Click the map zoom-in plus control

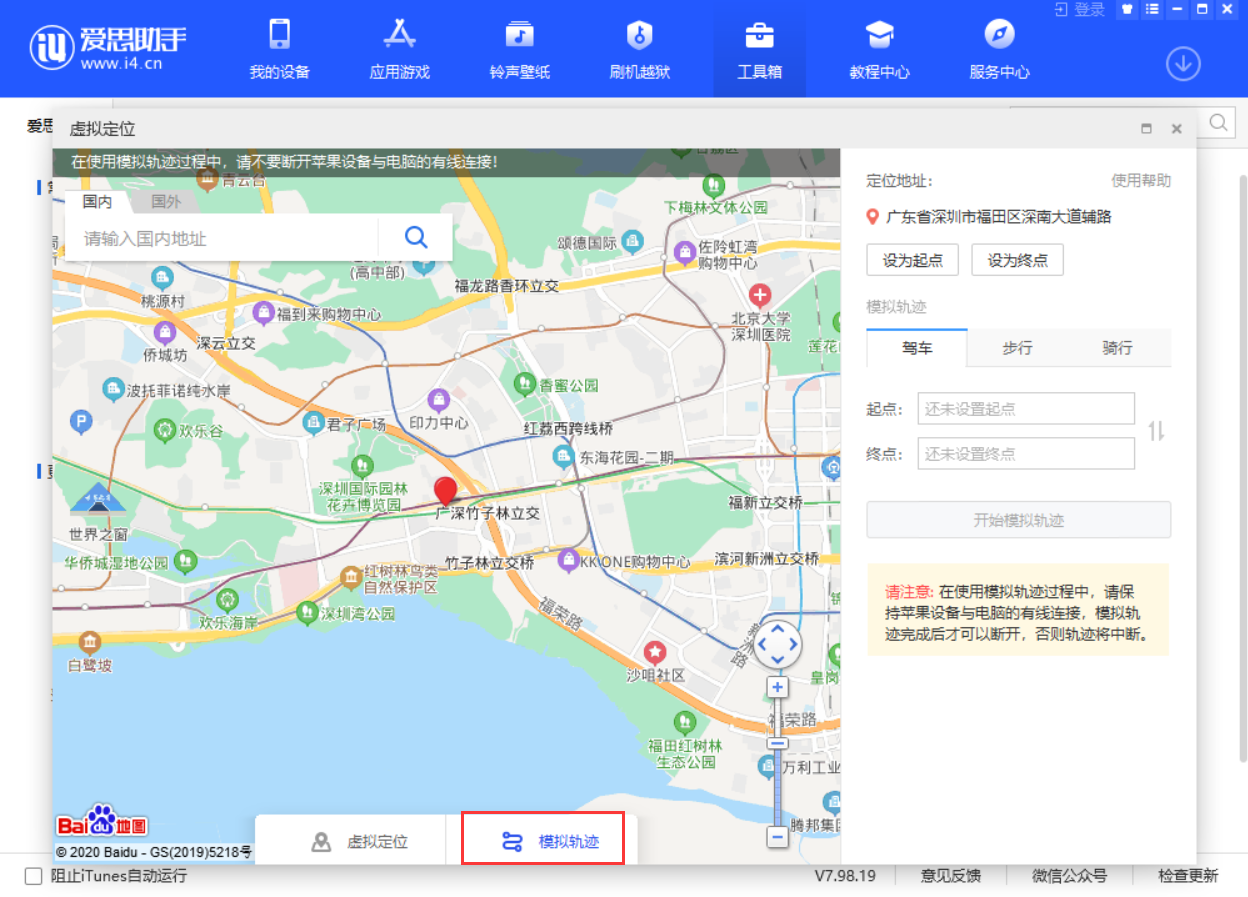pos(777,687)
